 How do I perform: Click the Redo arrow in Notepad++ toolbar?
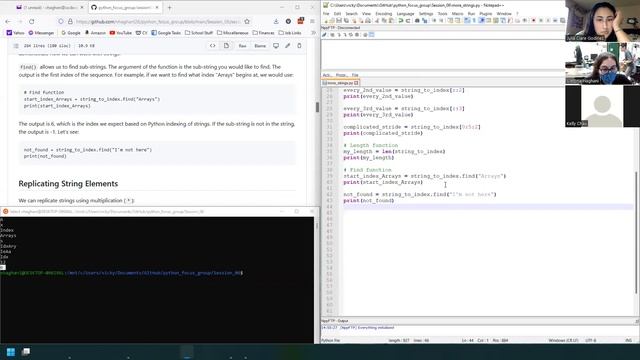click(408, 20)
